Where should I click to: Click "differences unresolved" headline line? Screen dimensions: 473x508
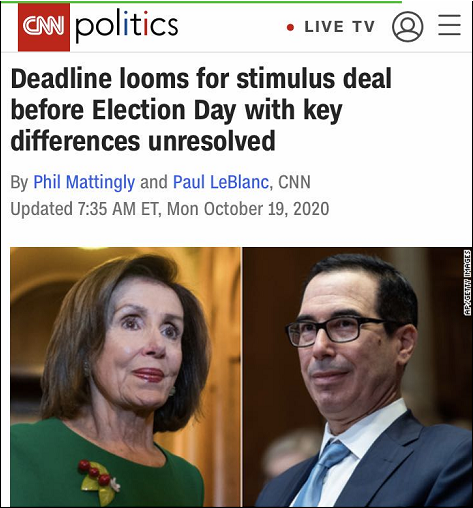[x=143, y=141]
